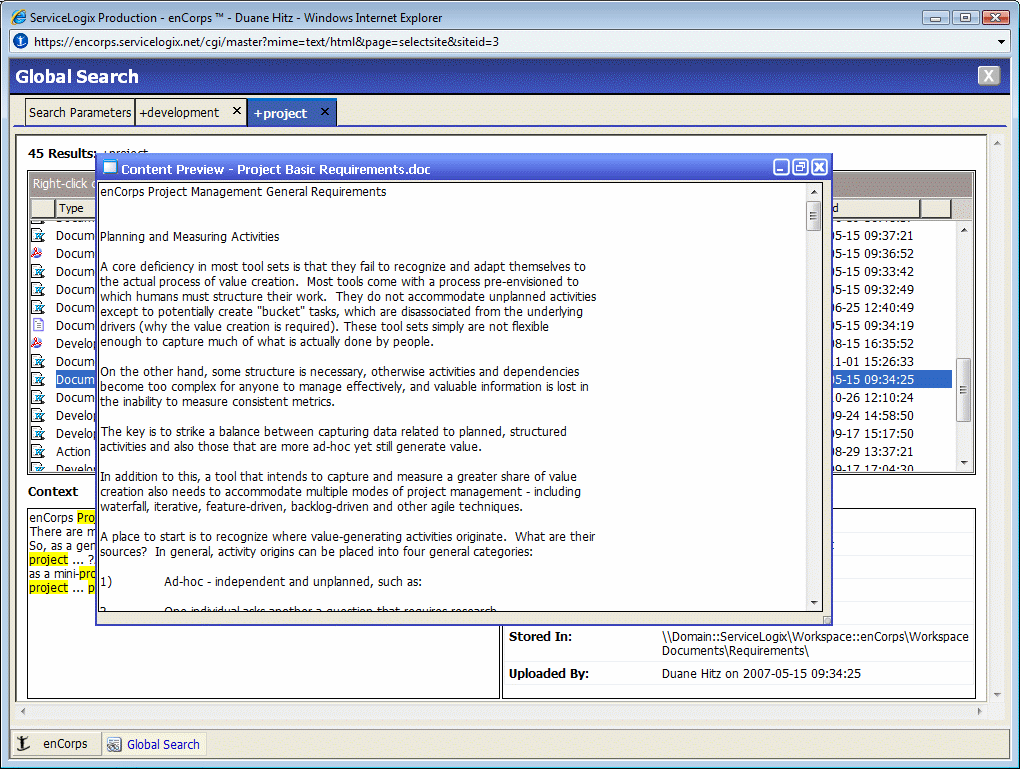Click the security info icon beside the URL
This screenshot has height=769, width=1020.
click(x=21, y=41)
